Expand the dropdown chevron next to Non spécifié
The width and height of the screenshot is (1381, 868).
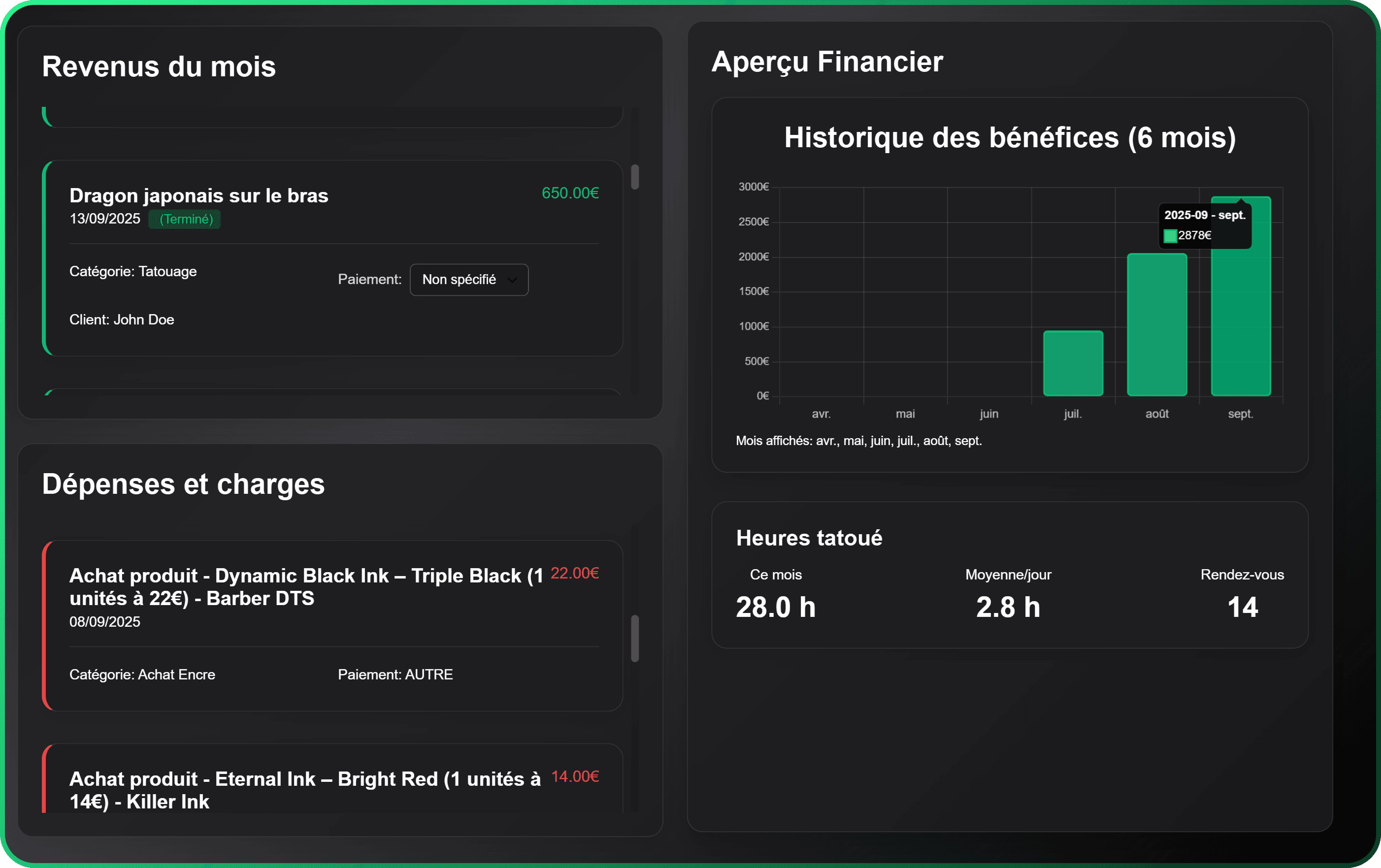click(512, 280)
